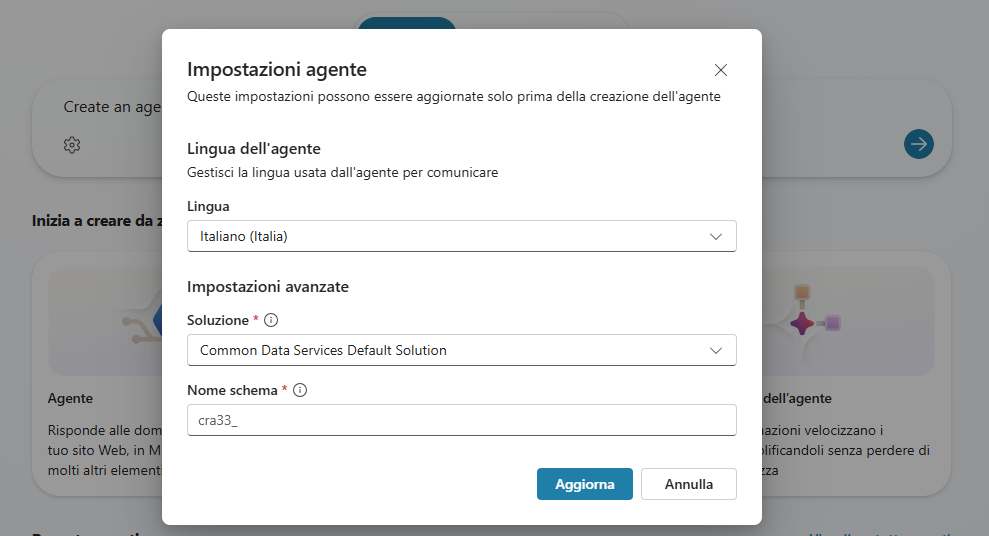Click the Nome schema text field

pos(461,420)
